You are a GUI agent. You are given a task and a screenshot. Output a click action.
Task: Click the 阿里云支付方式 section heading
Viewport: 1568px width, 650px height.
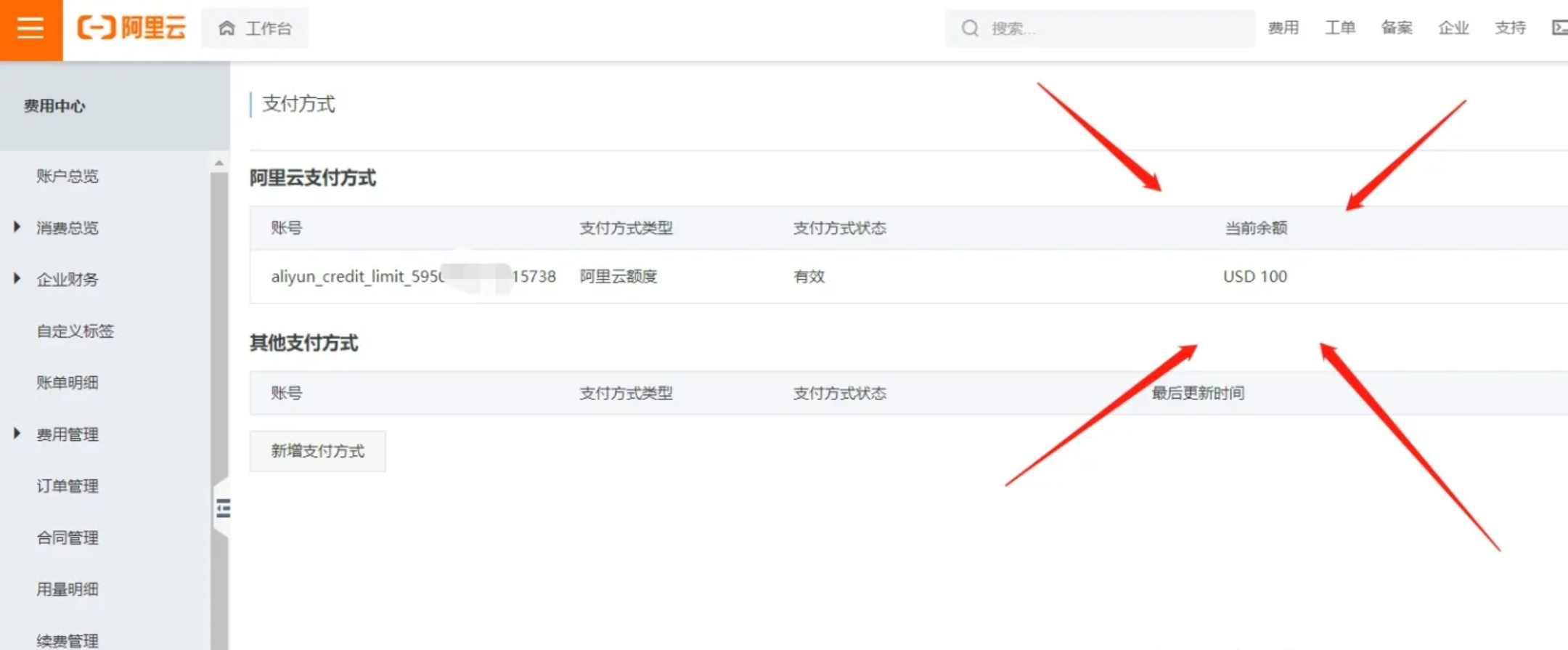click(313, 178)
